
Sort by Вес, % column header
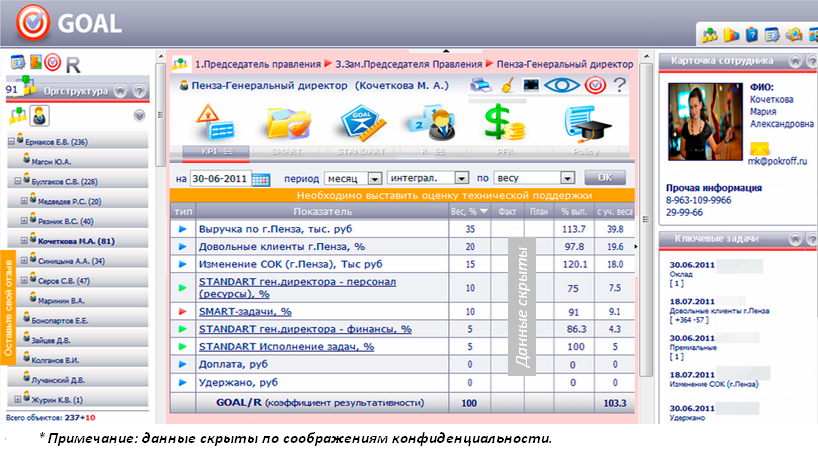point(469,211)
